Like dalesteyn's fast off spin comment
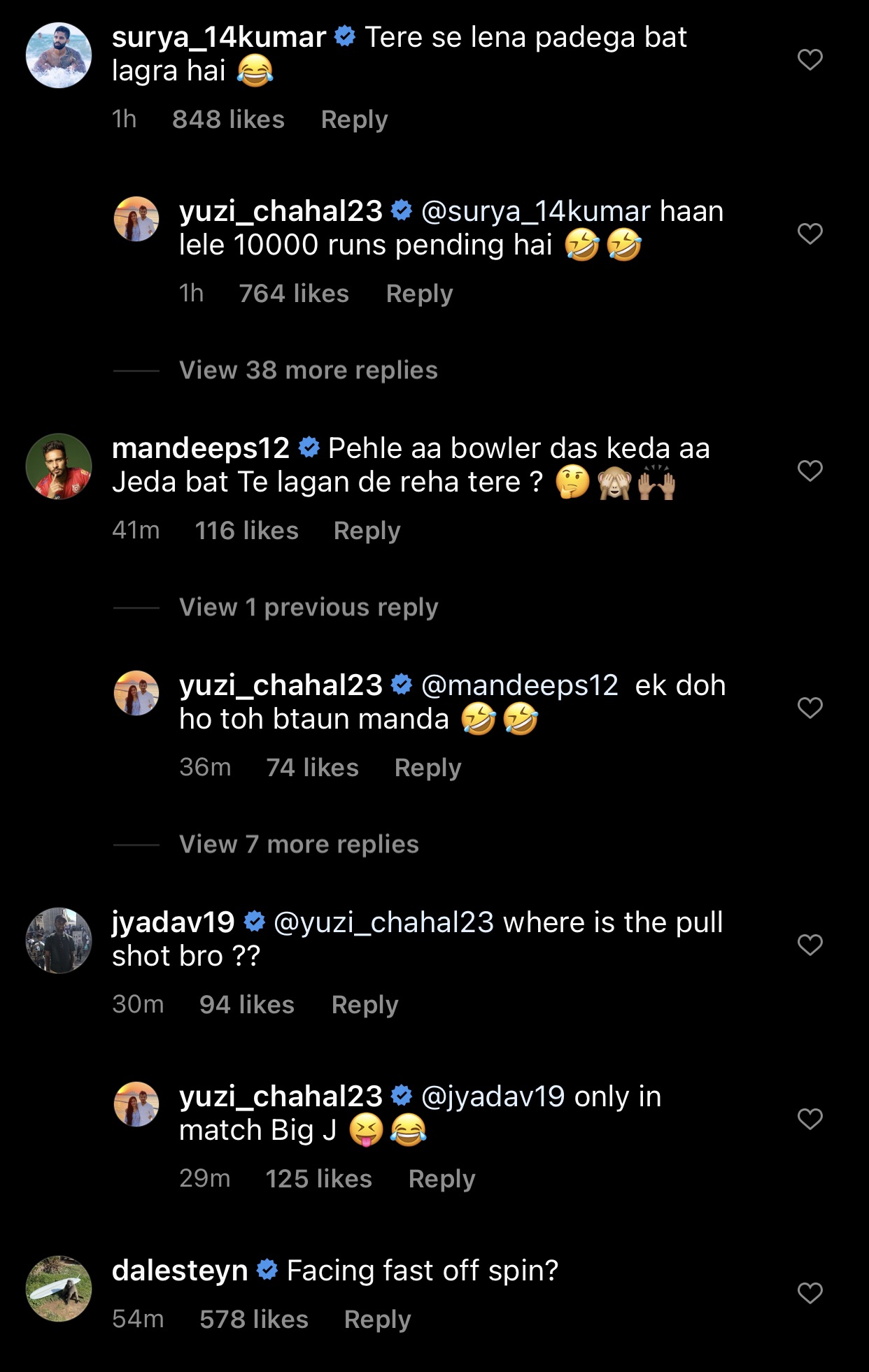869x1372 pixels. pyautogui.click(x=810, y=1293)
